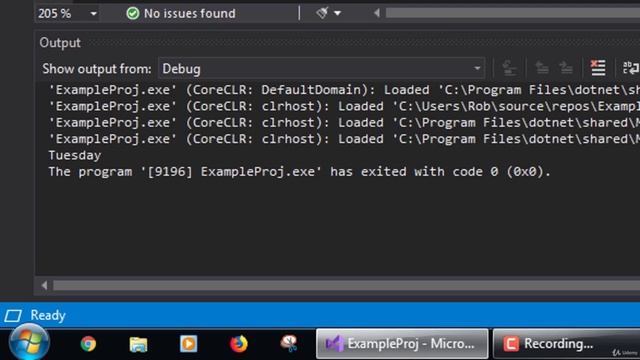The image size is (640, 360).
Task: Launch Firefox from the taskbar
Action: click(x=239, y=344)
